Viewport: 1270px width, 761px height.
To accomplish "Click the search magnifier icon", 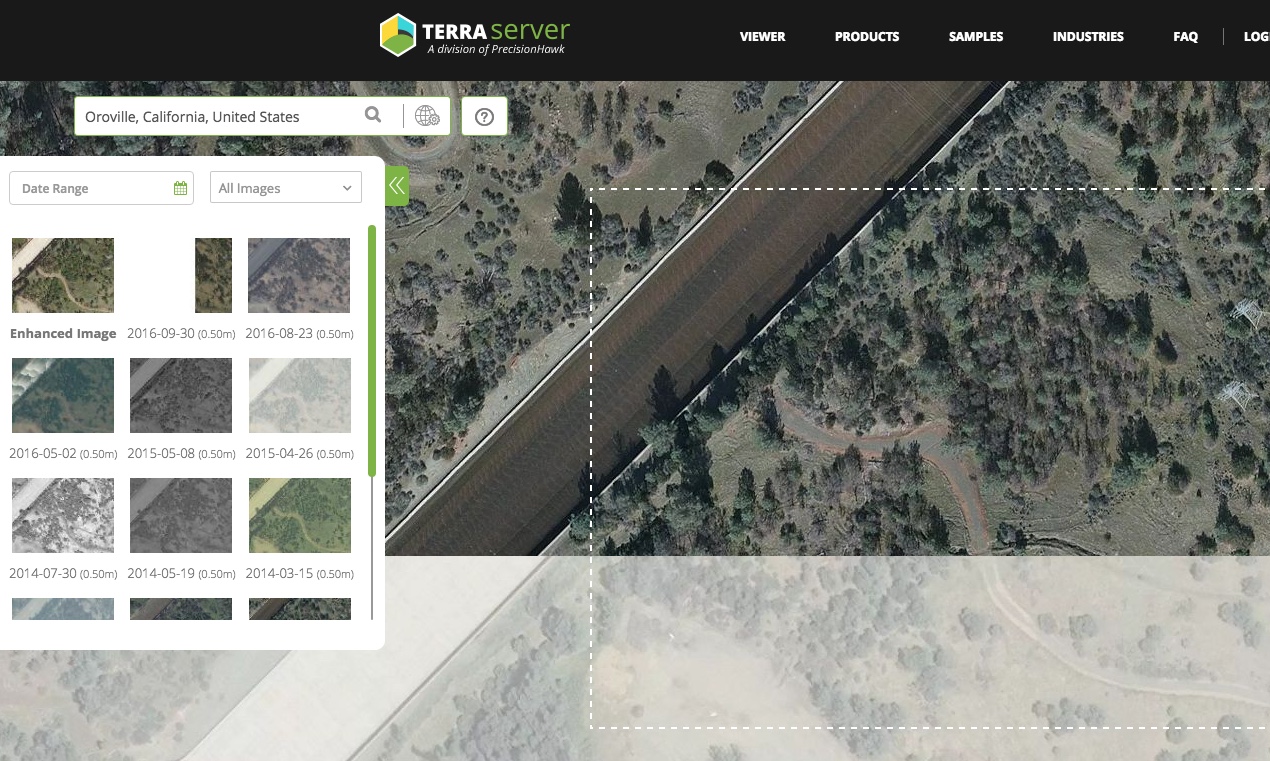I will 373,116.
